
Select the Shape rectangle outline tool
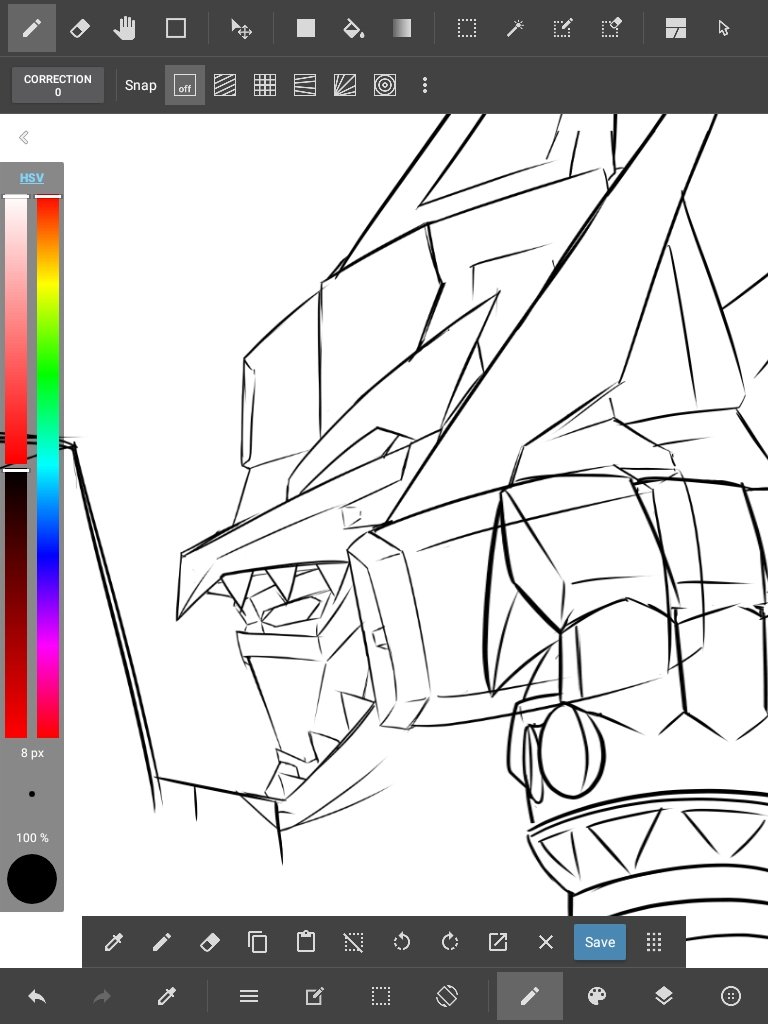coord(176,28)
